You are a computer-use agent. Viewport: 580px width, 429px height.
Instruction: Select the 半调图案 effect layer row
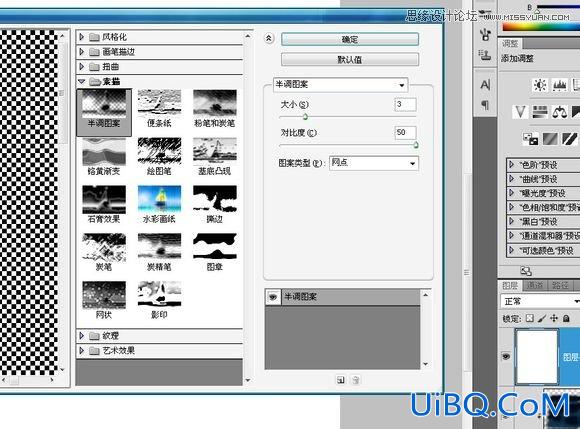pos(343,297)
